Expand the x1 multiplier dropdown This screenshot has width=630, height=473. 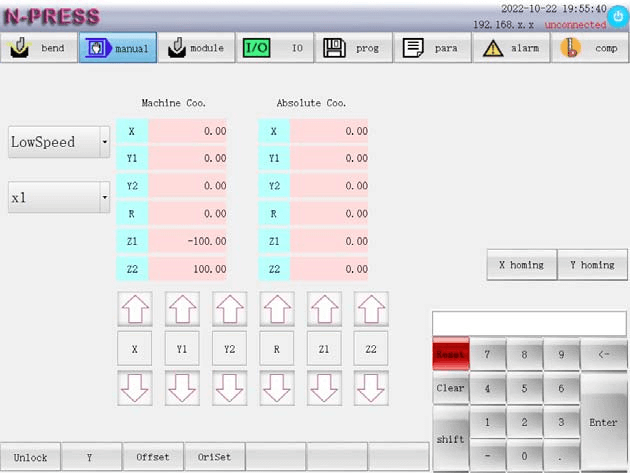click(x=59, y=198)
